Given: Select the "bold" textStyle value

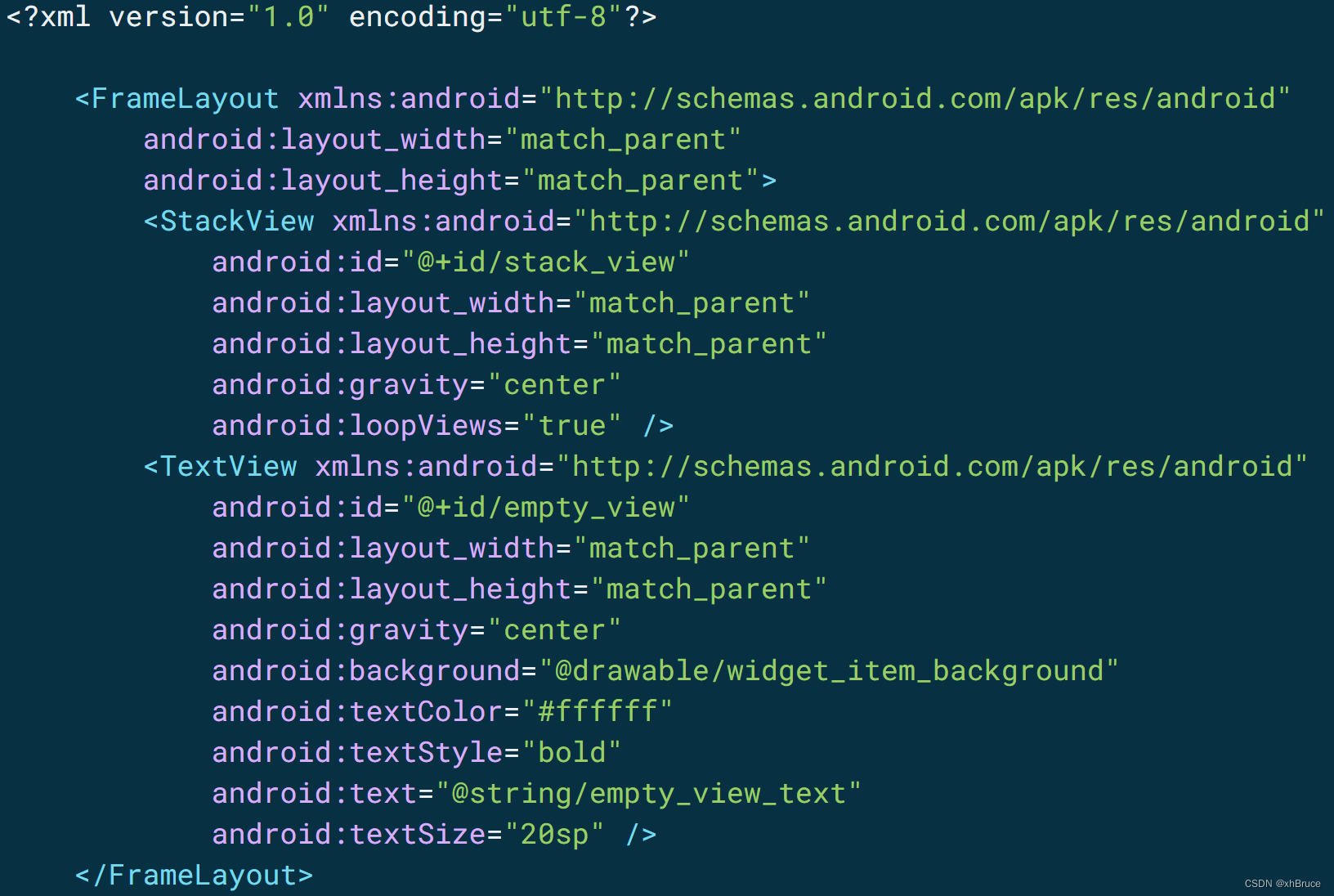Looking at the screenshot, I should (x=571, y=753).
